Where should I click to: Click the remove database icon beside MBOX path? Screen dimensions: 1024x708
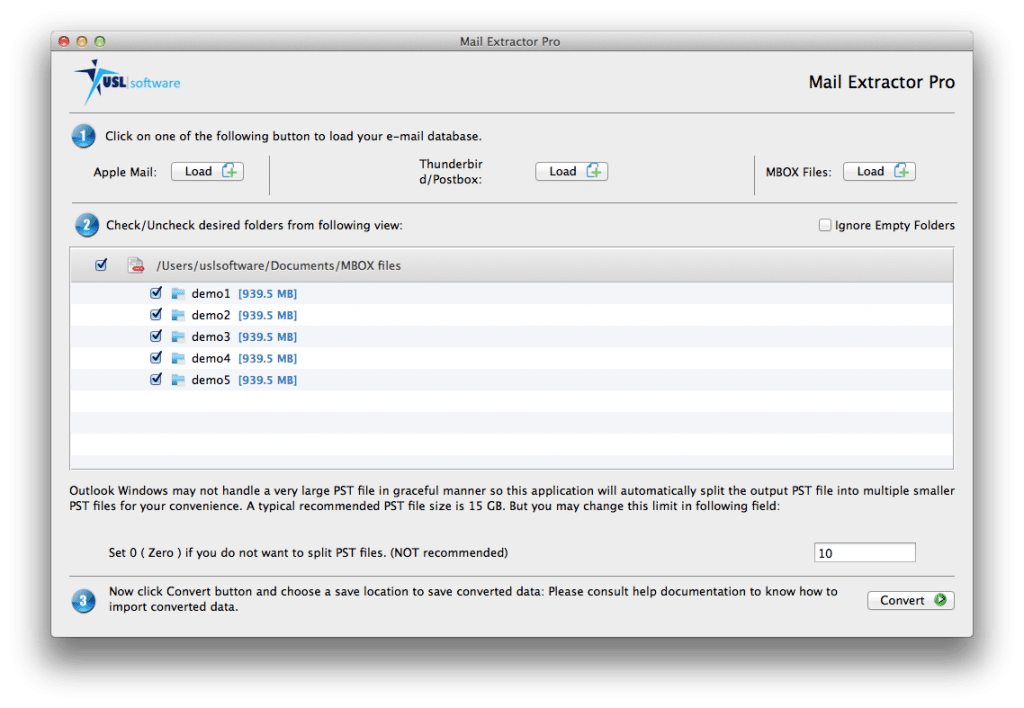click(132, 264)
